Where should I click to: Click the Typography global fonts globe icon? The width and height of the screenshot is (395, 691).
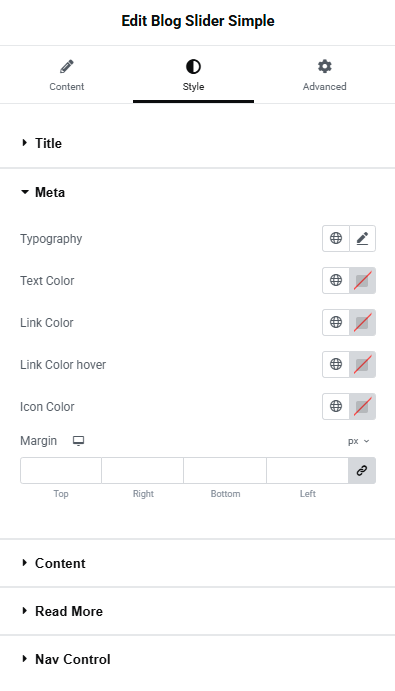coord(336,238)
